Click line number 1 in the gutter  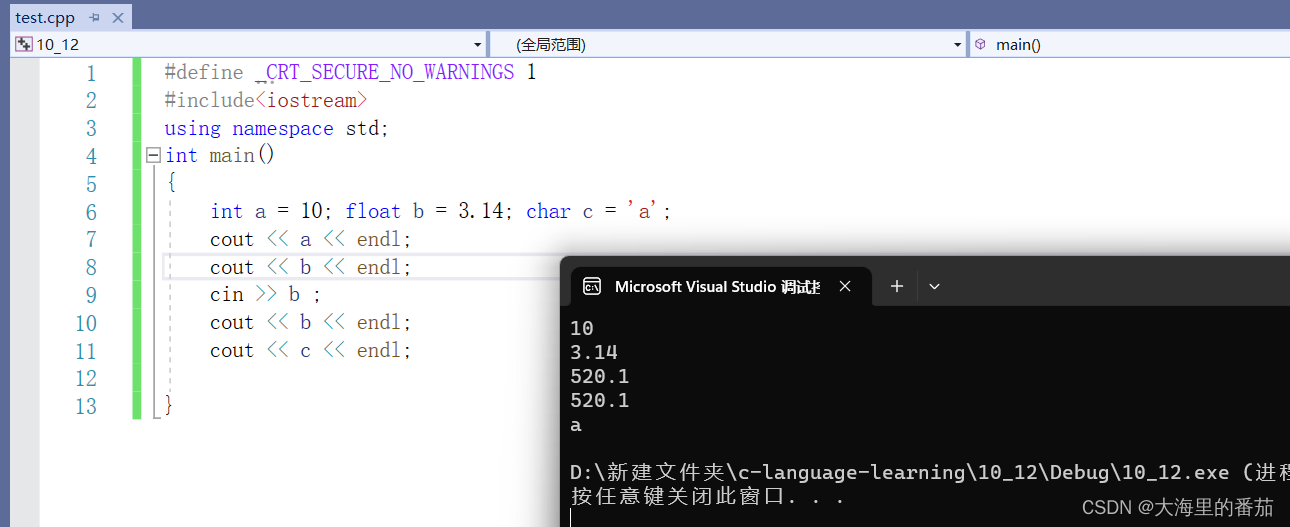(x=91, y=73)
